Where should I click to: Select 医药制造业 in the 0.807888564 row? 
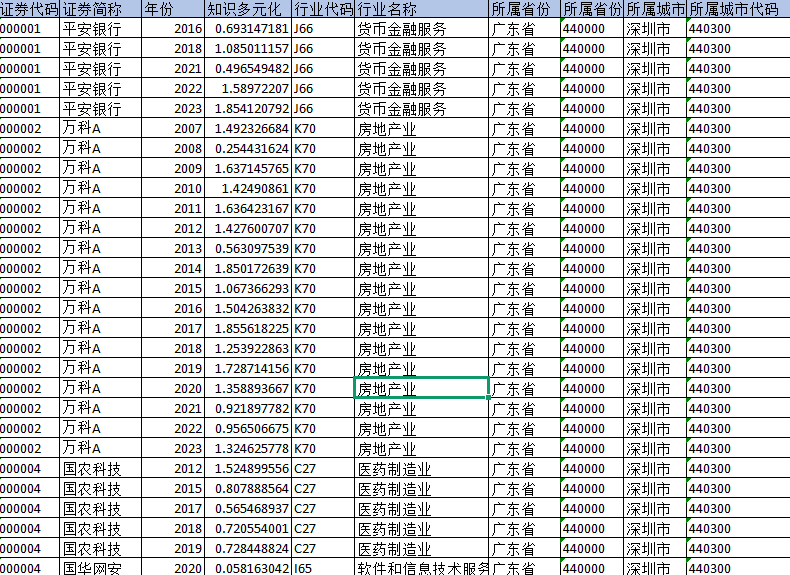422,488
